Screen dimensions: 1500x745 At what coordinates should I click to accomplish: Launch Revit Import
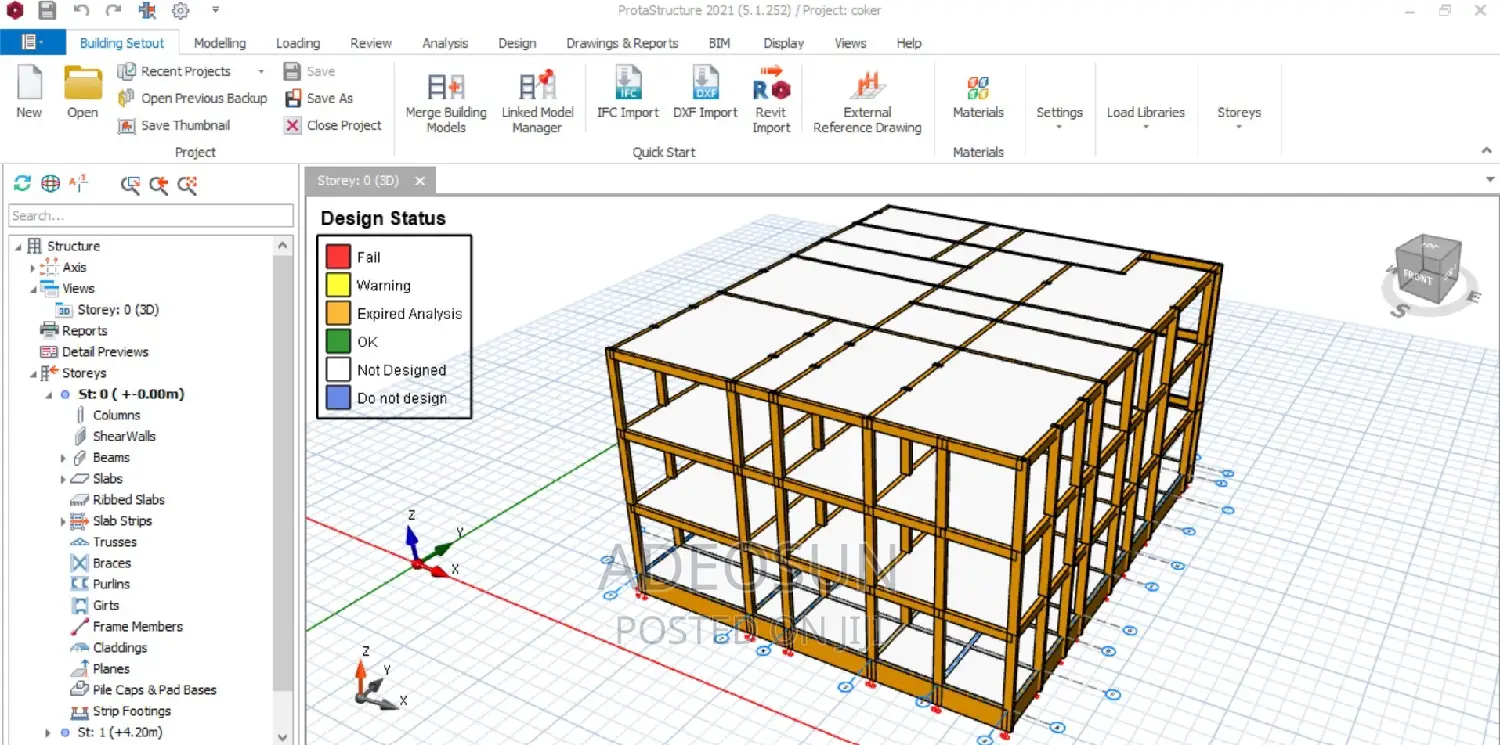pyautogui.click(x=771, y=100)
